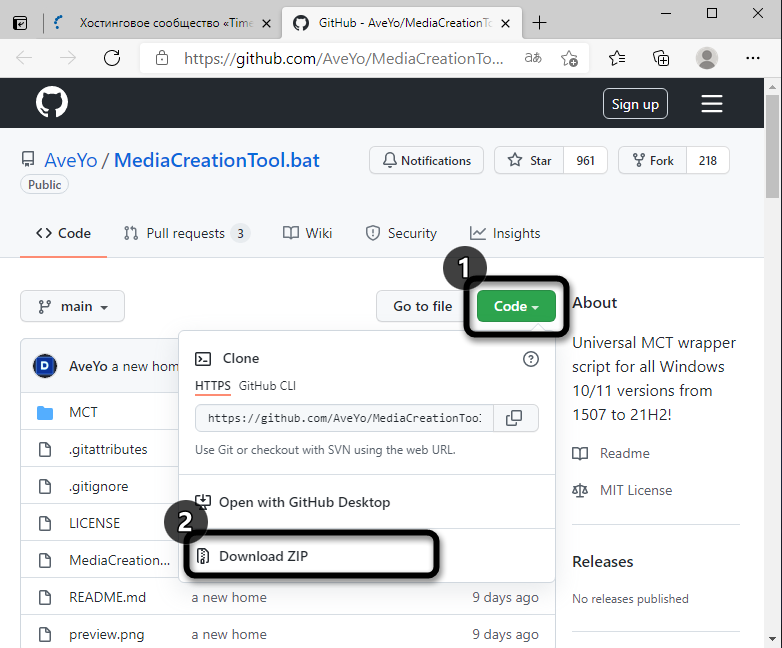Viewport: 782px width, 648px height.
Task: Switch to the Wiki tab
Action: (x=307, y=233)
